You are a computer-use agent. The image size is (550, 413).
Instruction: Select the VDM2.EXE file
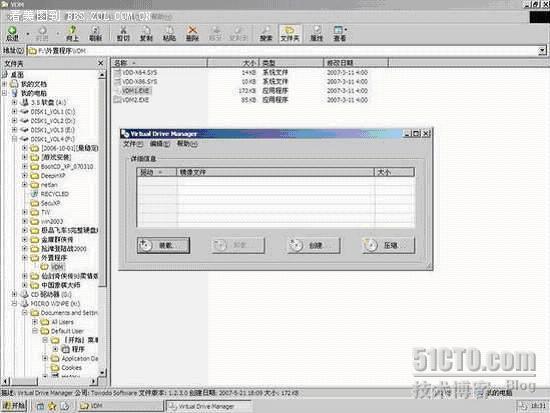point(132,100)
